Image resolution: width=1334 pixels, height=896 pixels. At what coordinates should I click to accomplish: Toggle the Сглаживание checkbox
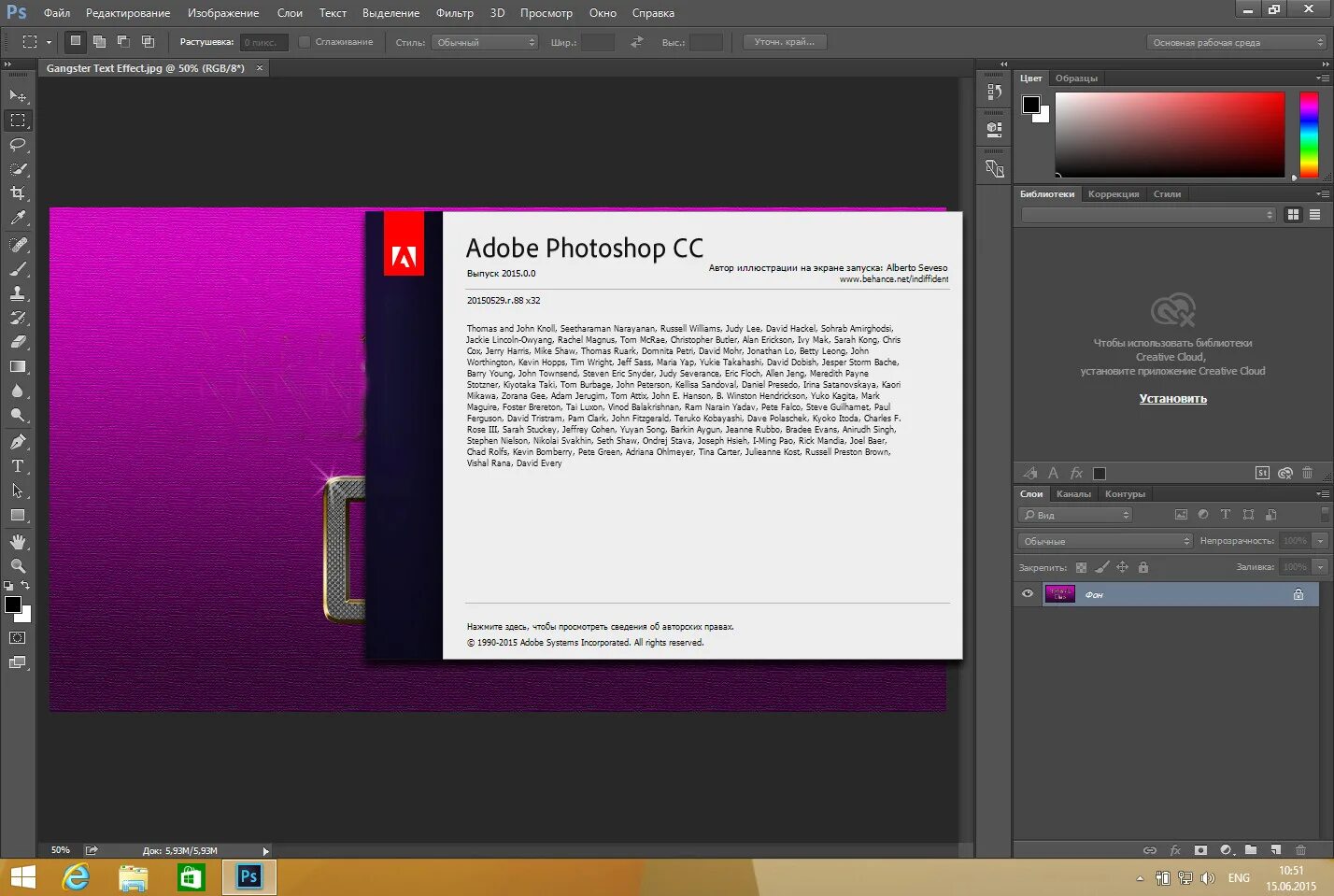[x=304, y=42]
